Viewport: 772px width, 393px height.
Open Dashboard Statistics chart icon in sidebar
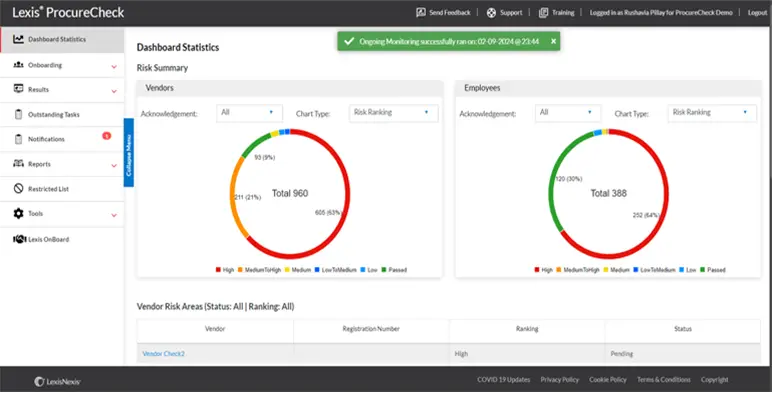coord(18,39)
